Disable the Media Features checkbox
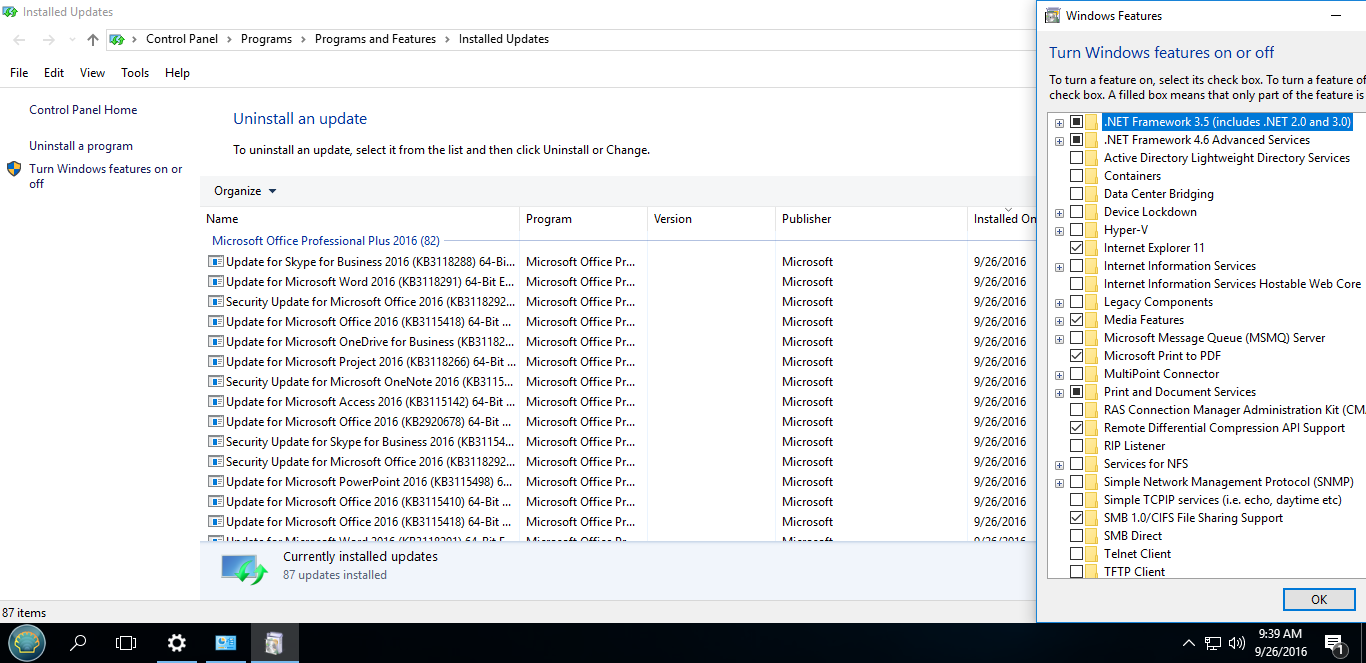The image size is (1366, 663). coord(1076,320)
